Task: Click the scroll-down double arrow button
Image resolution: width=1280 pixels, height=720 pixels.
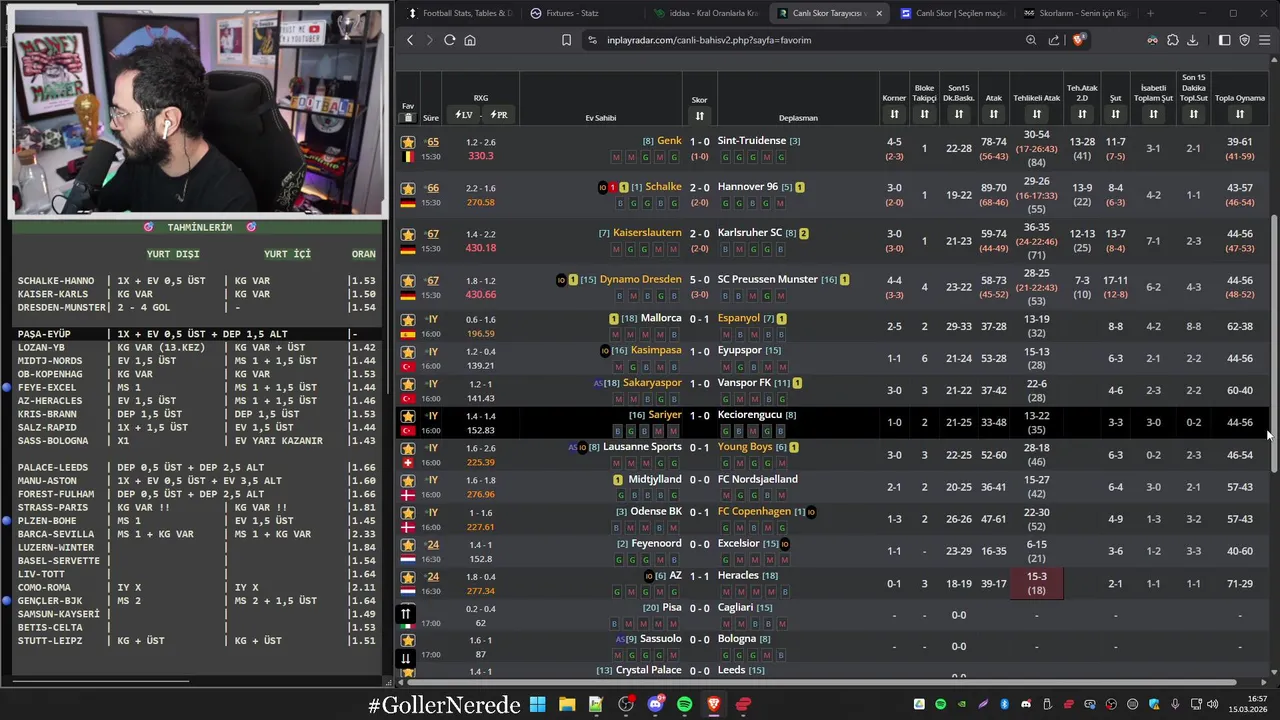Action: [406, 658]
